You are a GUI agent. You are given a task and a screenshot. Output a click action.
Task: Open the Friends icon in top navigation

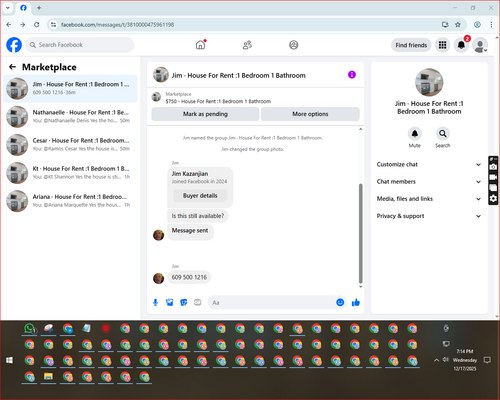[x=247, y=45]
